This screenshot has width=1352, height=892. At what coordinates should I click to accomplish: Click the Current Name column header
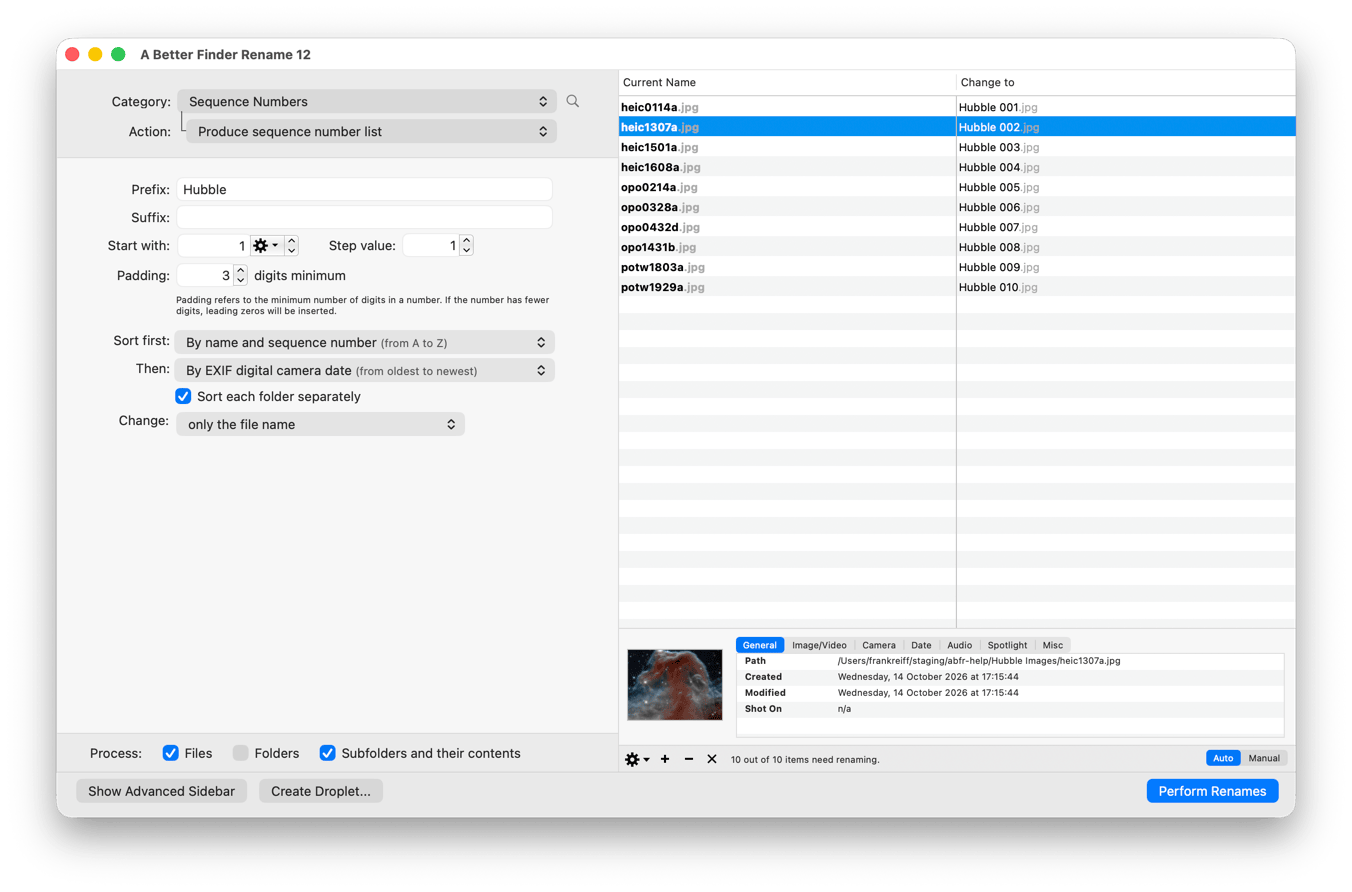click(787, 82)
